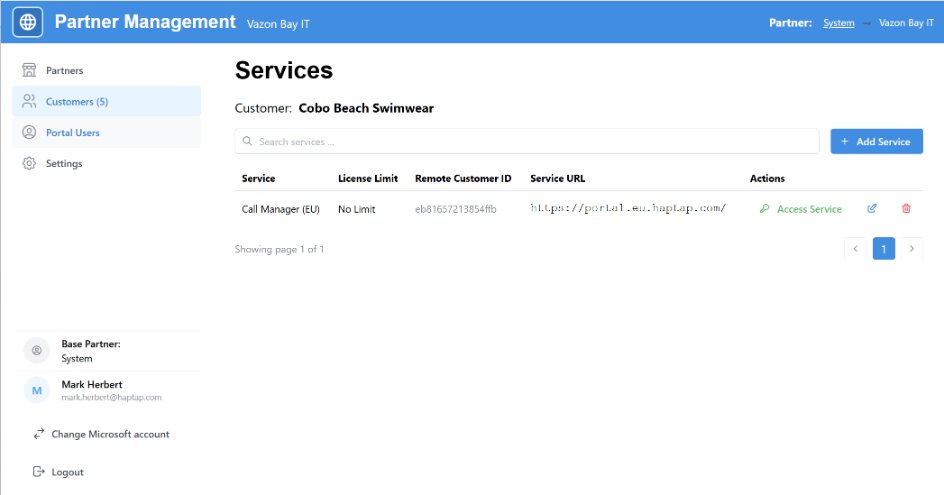Viewport: 944px width, 495px height.
Task: Open Portal Users in the sidebar
Action: [x=72, y=133]
